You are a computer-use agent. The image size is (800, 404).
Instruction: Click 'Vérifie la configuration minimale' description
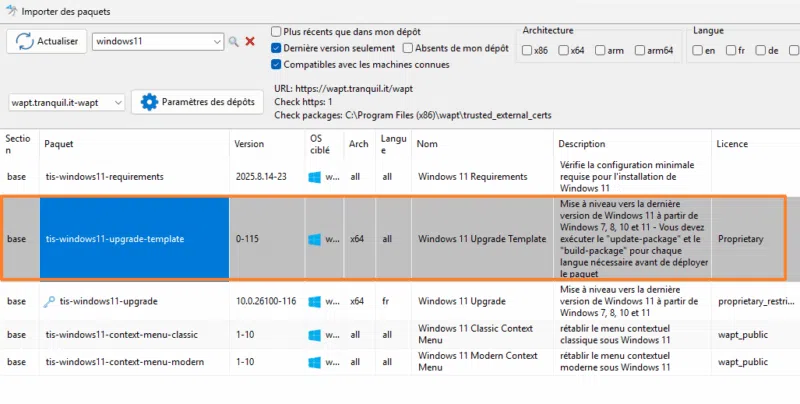[x=627, y=176]
